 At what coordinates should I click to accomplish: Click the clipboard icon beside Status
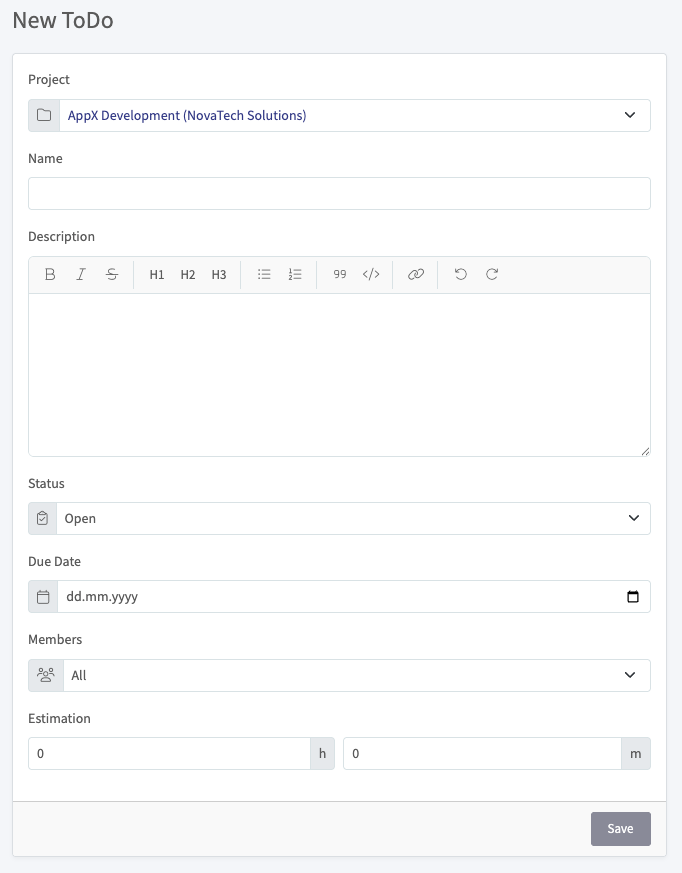click(x=42, y=518)
